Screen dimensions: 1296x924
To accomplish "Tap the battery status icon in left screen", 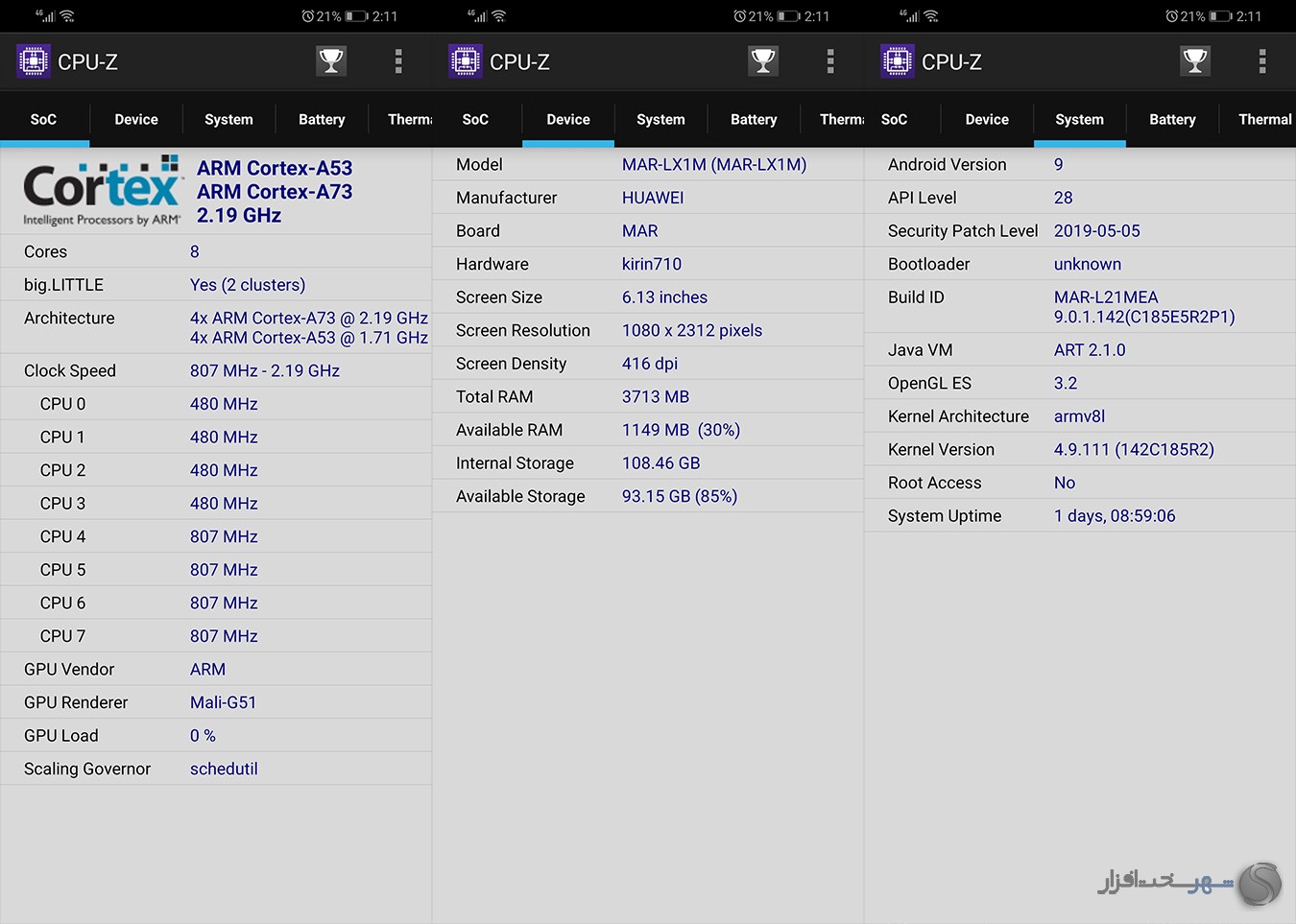I will [x=357, y=16].
